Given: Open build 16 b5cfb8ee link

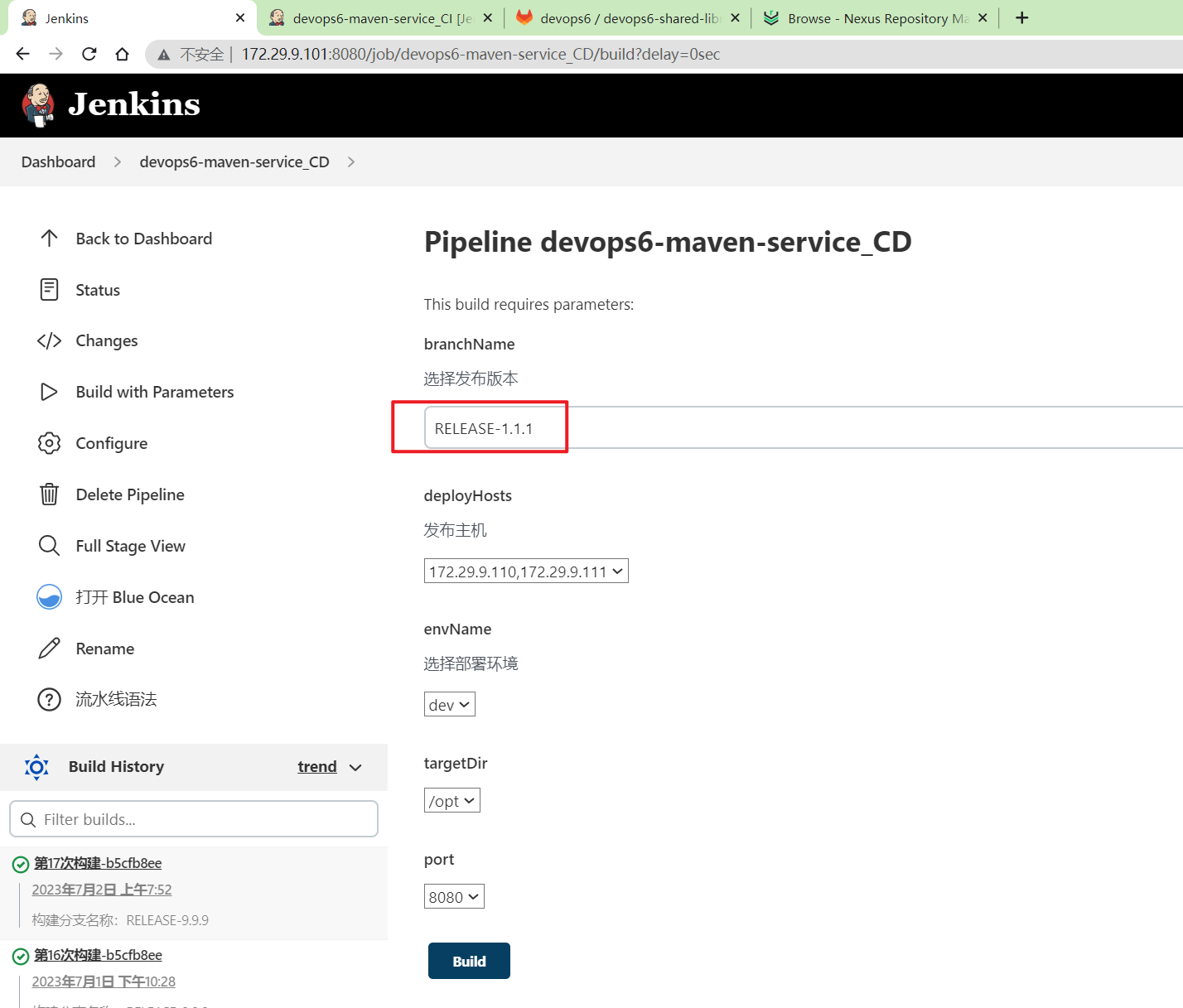Looking at the screenshot, I should click(x=98, y=955).
